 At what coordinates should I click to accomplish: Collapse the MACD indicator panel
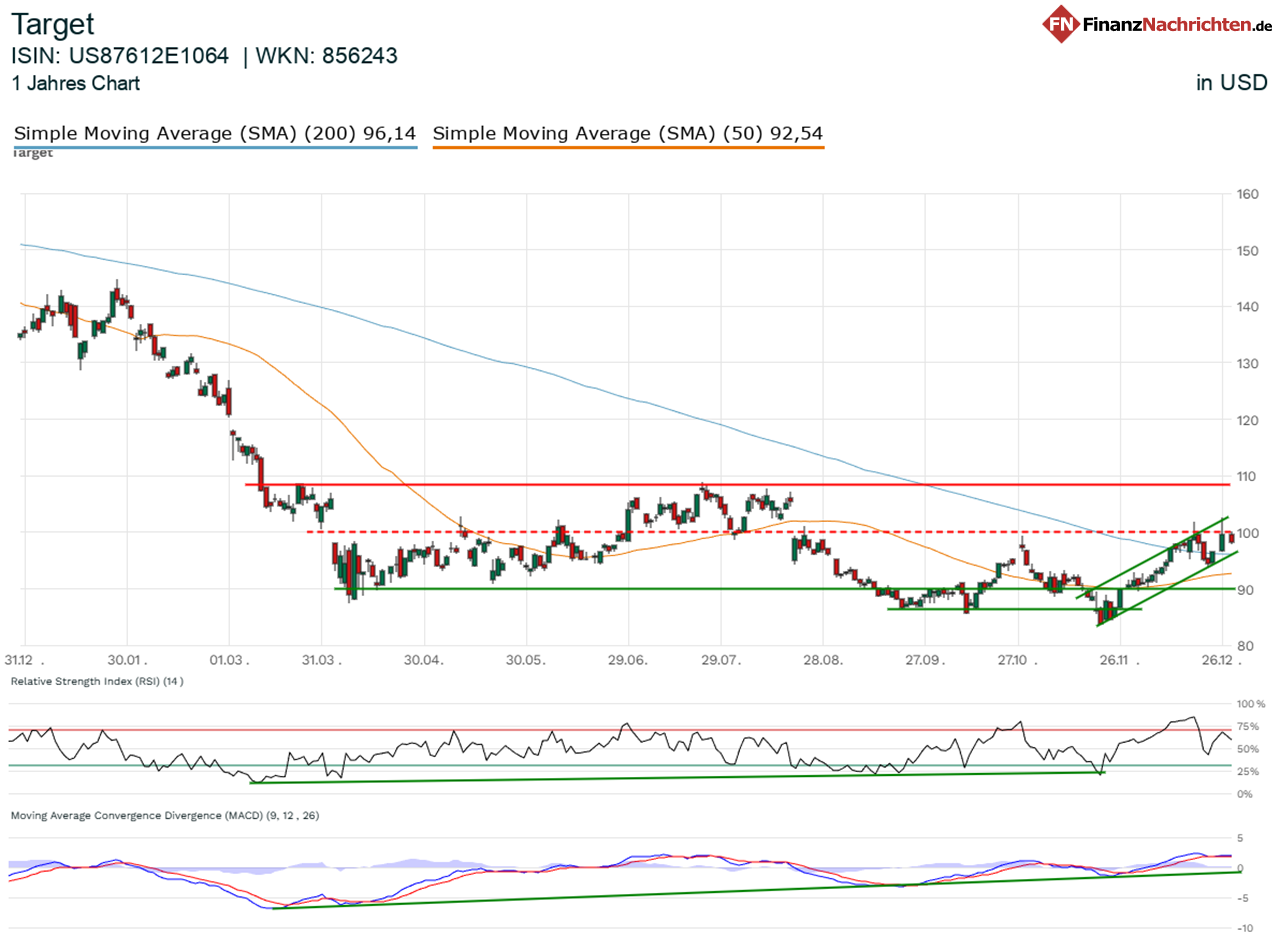coord(163,815)
